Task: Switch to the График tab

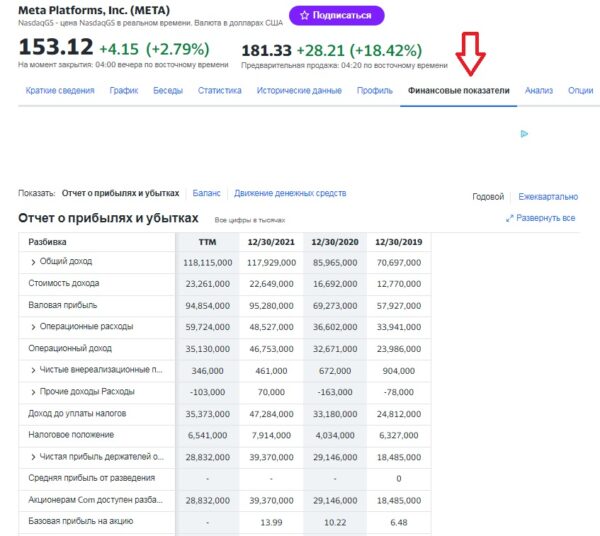Action: tap(124, 91)
